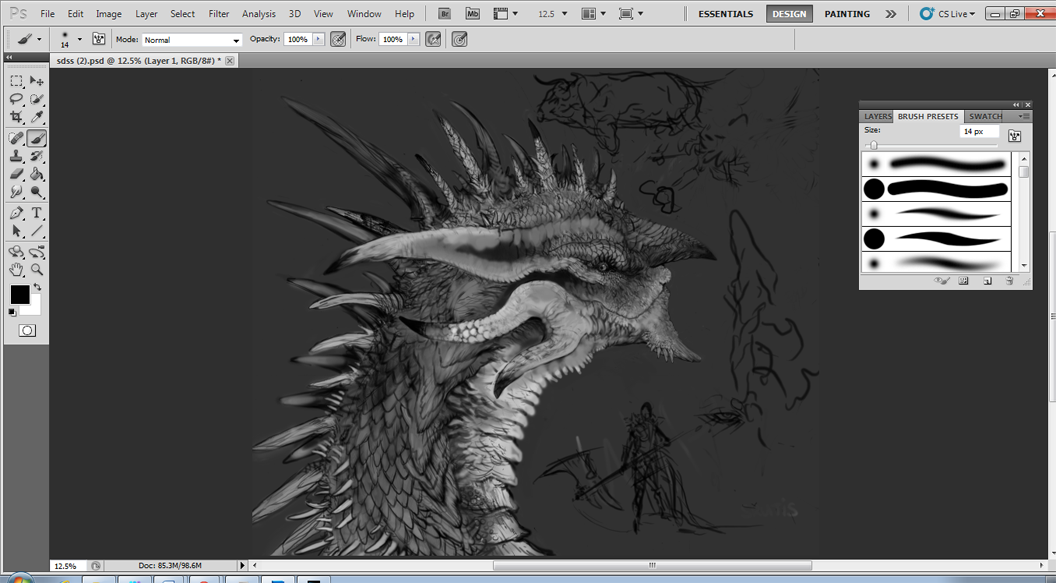1056x583 pixels.
Task: Expand the brush preset picker arrow
Action: click(80, 40)
